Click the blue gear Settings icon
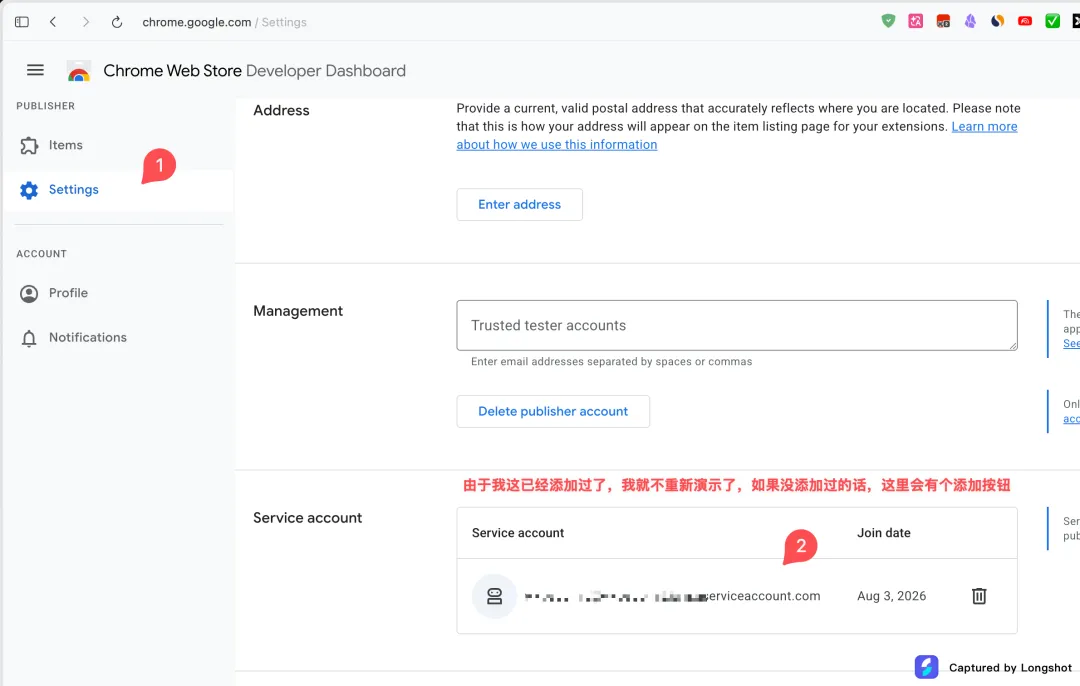Viewport: 1080px width, 686px height. (x=29, y=190)
